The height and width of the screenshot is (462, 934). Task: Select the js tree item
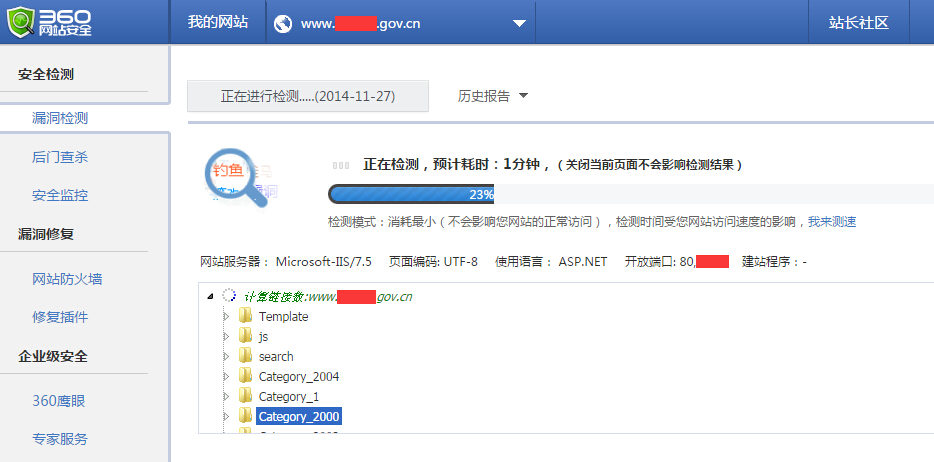[263, 336]
